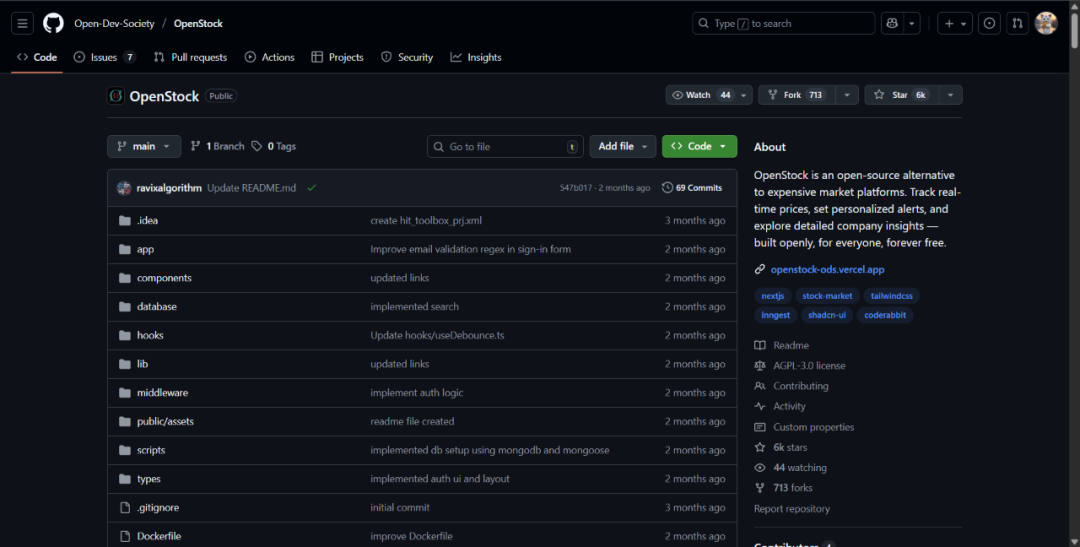The width and height of the screenshot is (1080, 547).
Task: Open pull requests icon in header
Action: (x=1017, y=23)
